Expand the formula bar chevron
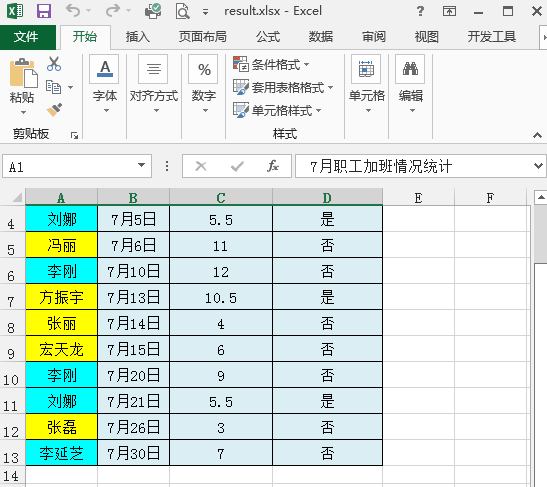 click(538, 165)
